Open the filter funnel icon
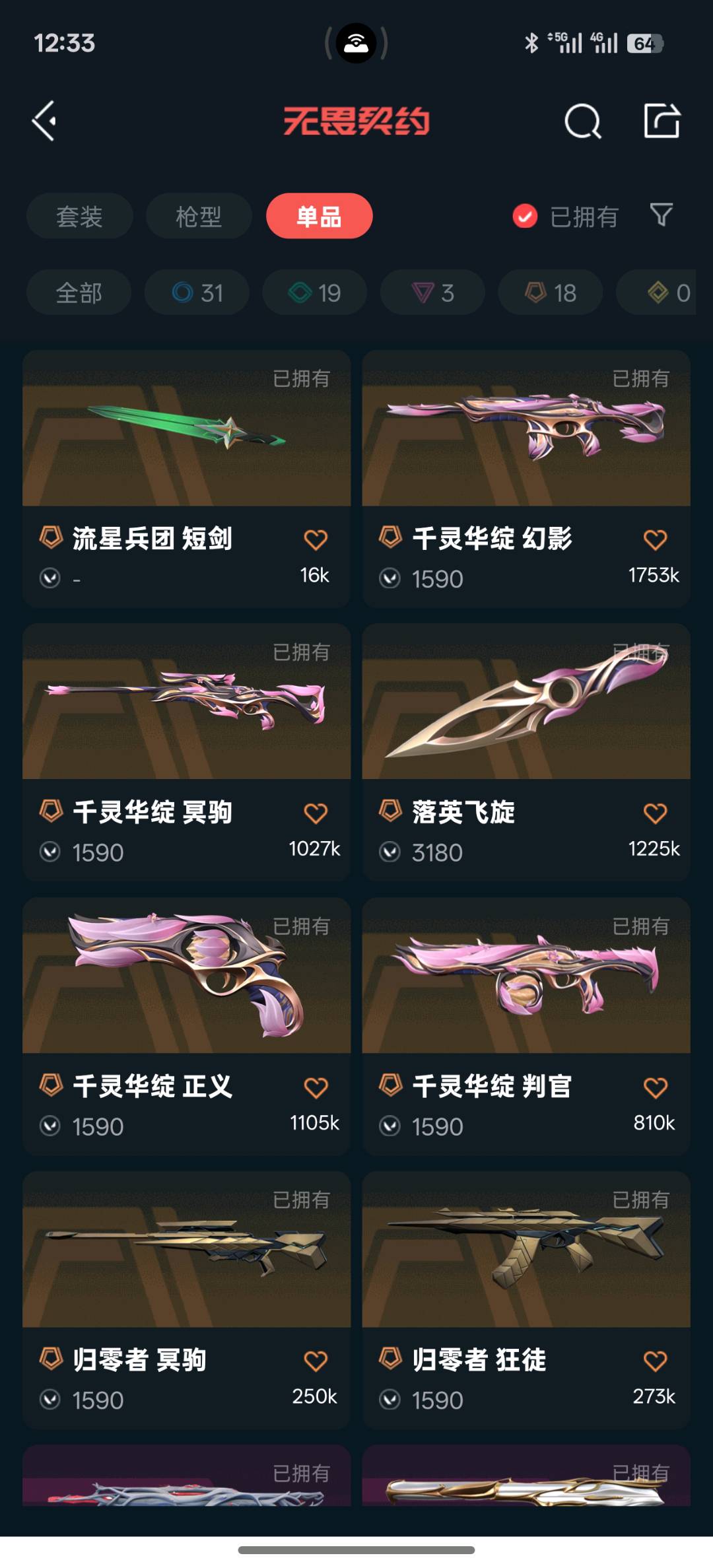 coord(662,215)
